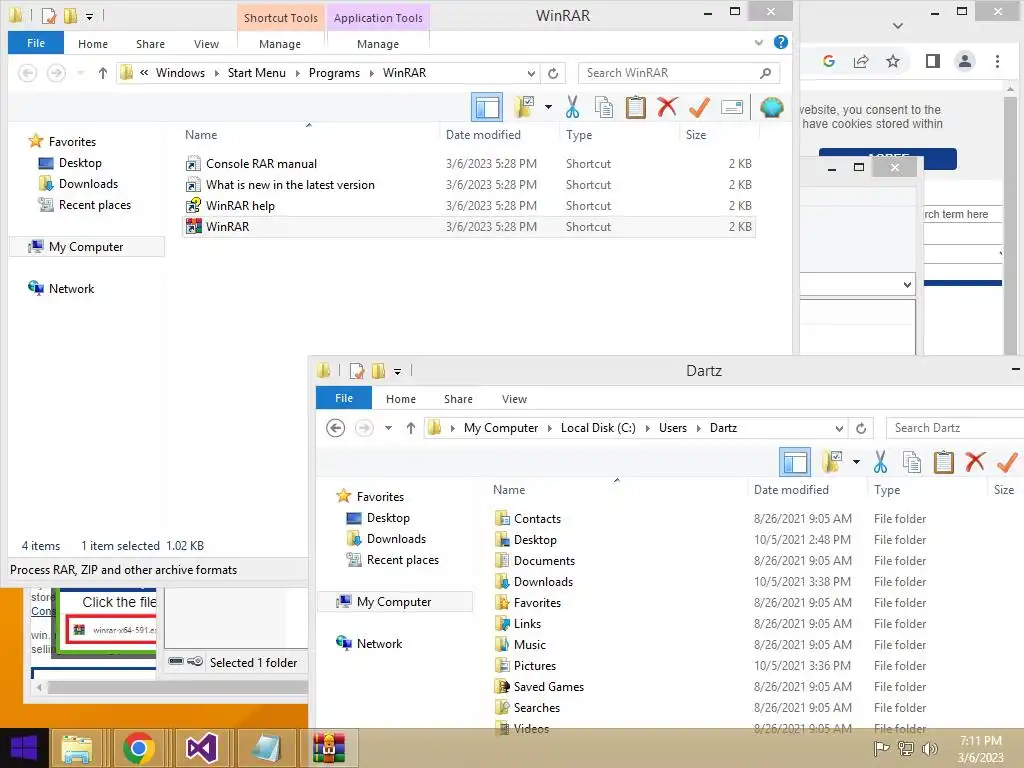The image size is (1024, 768).
Task: Click Cut scissors icon in Dartz window
Action: click(880, 462)
